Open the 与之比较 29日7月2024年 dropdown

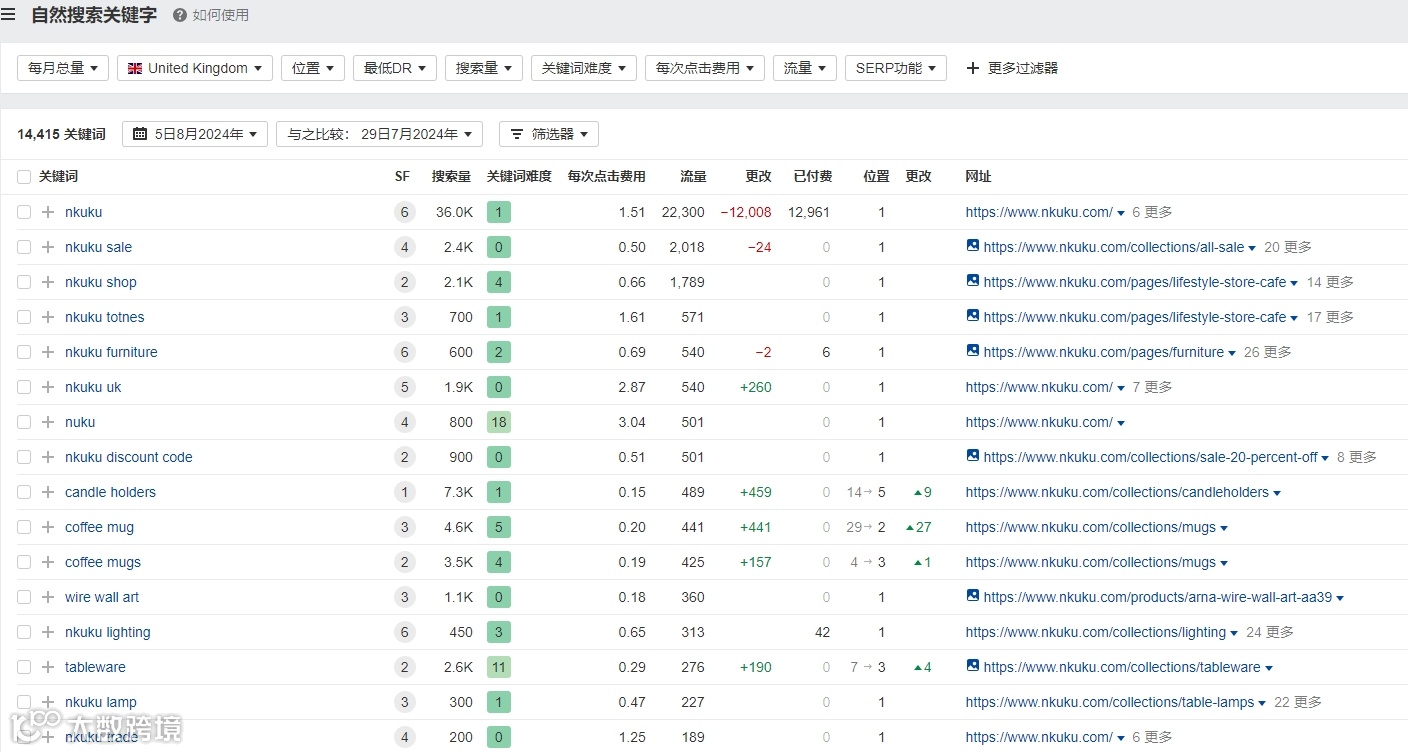pyautogui.click(x=380, y=134)
